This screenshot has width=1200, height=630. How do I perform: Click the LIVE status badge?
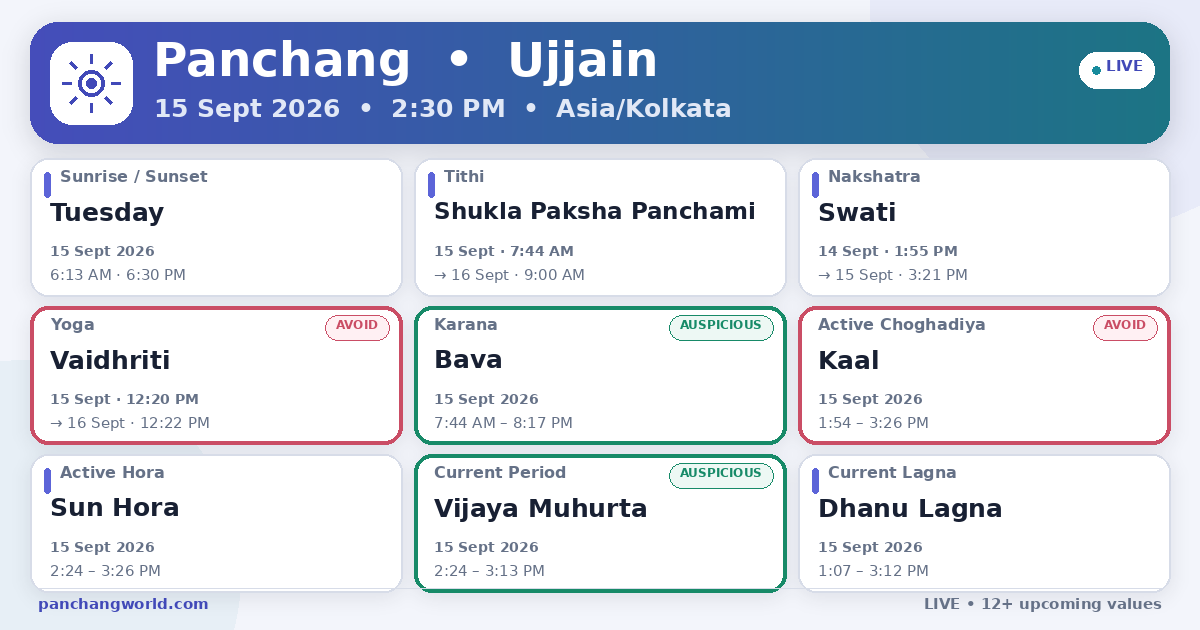tap(1117, 70)
